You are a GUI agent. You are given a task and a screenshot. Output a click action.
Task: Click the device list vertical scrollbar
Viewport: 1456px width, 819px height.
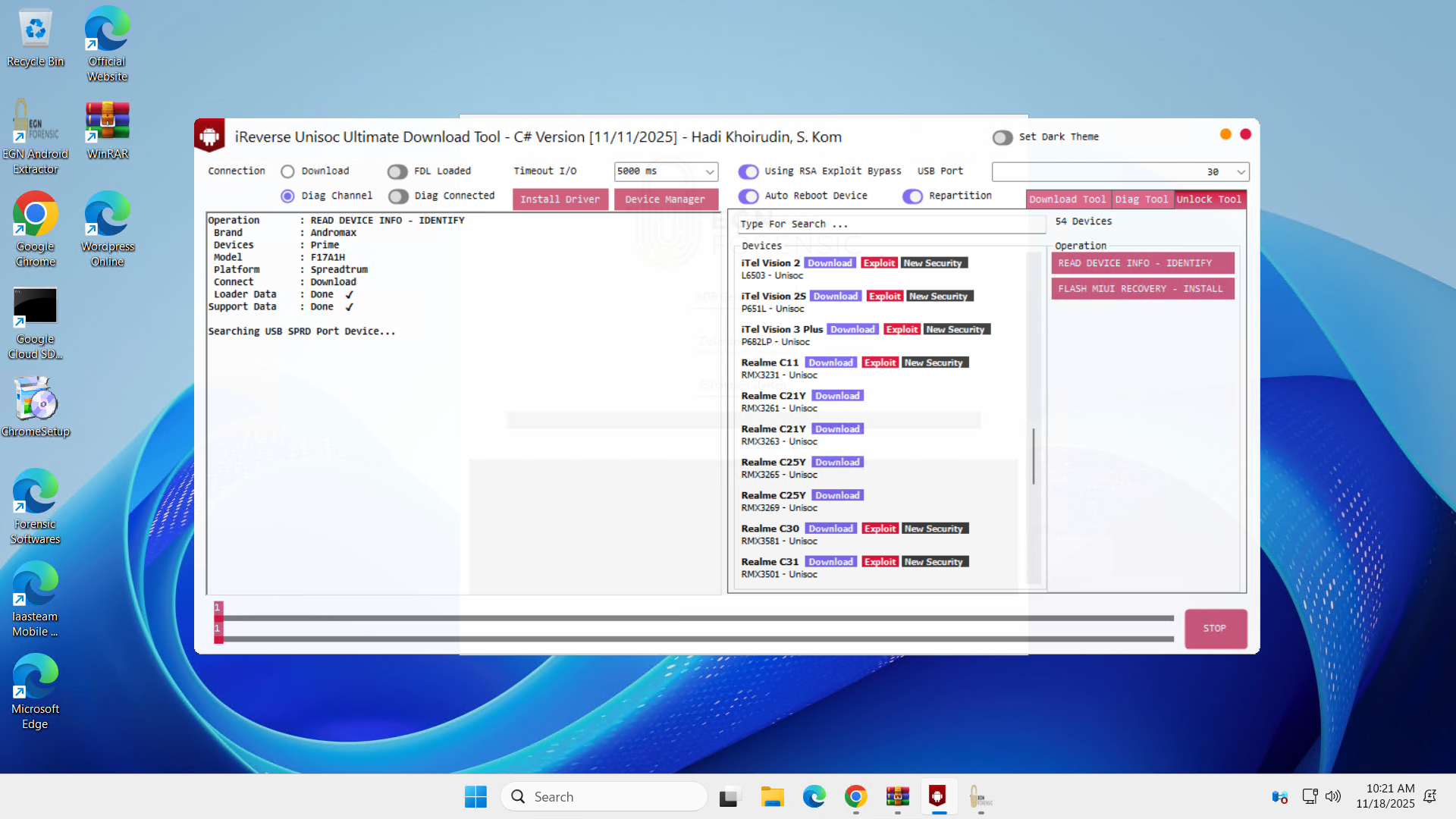click(1033, 456)
